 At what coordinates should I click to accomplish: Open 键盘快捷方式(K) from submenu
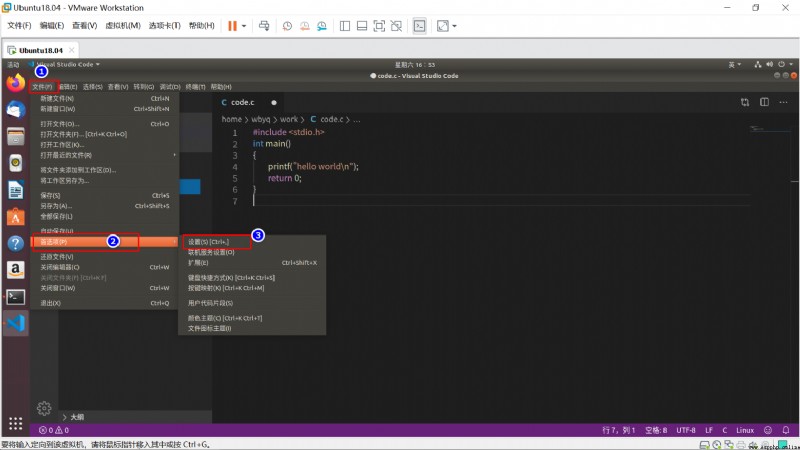point(252,278)
